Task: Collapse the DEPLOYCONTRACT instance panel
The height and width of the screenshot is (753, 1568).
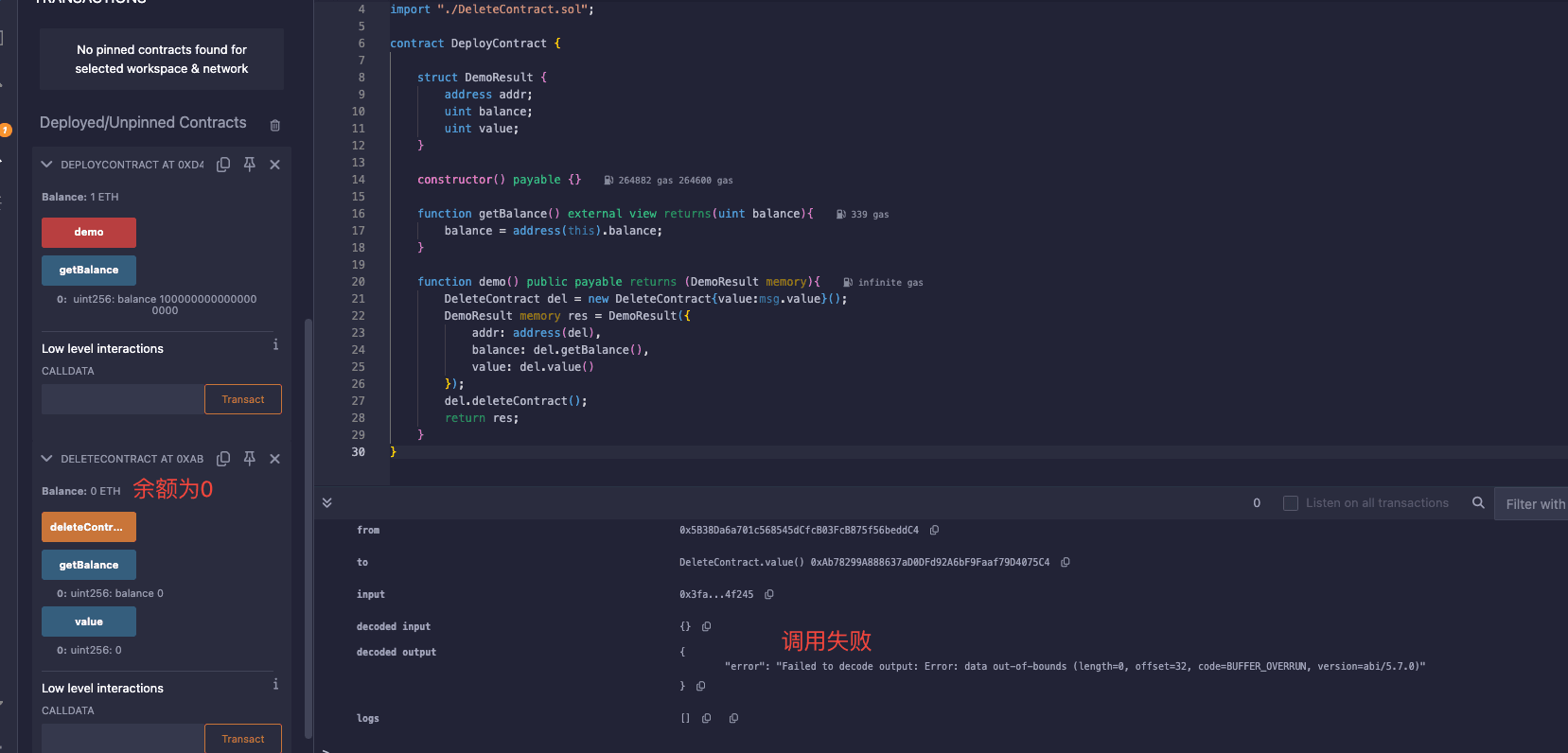Action: click(46, 165)
